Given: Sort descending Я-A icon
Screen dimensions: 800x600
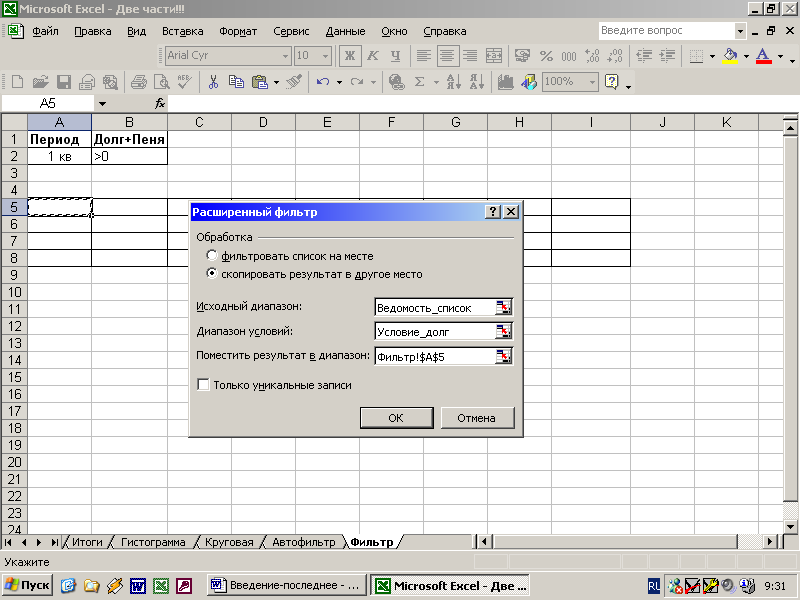Looking at the screenshot, I should click(477, 82).
